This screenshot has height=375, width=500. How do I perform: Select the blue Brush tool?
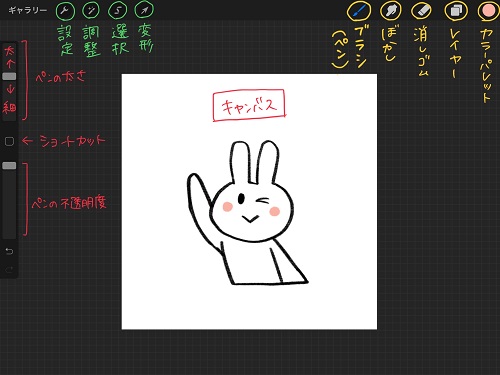pos(359,11)
